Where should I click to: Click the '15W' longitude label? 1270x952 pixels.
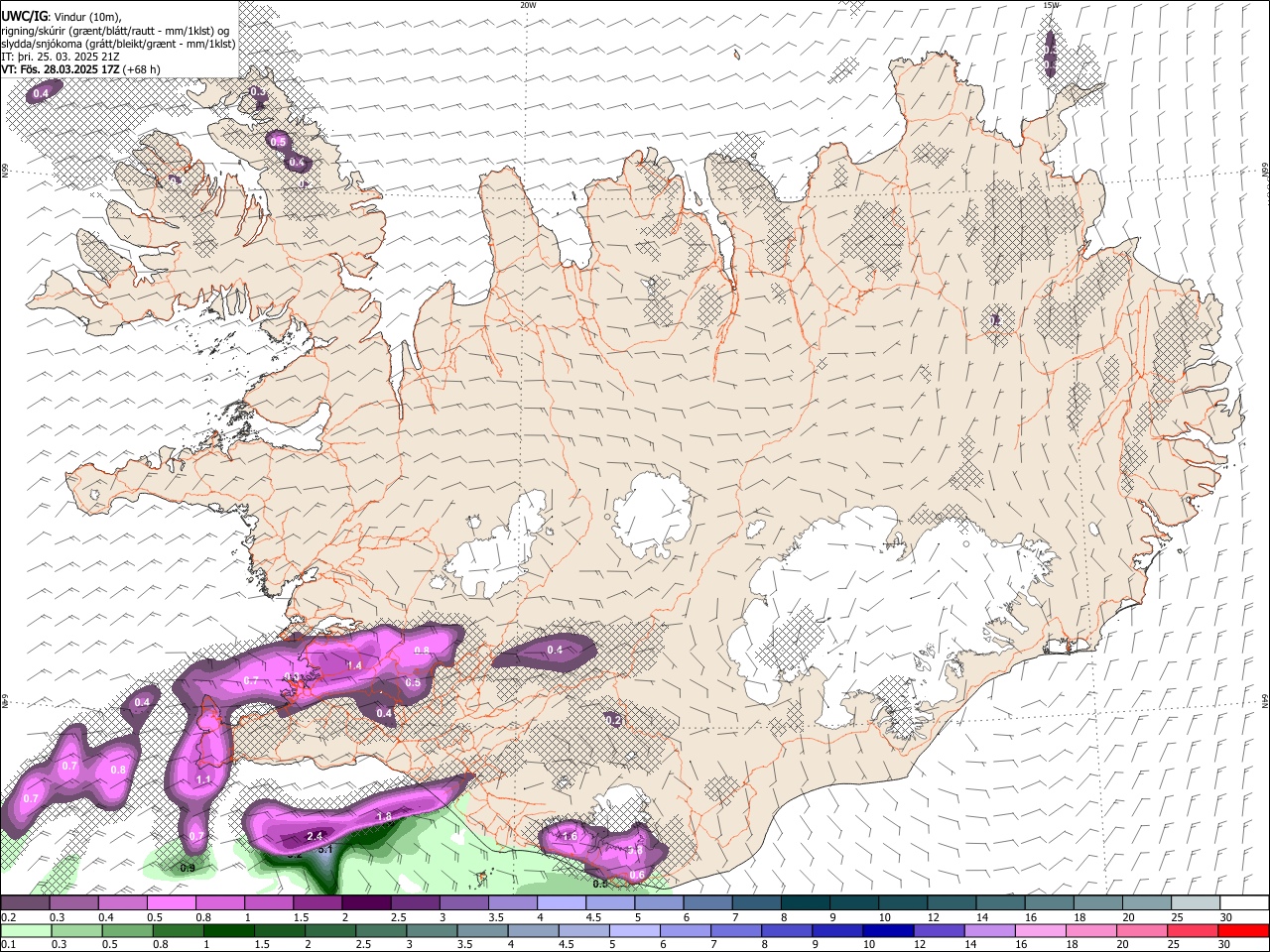click(x=1051, y=5)
